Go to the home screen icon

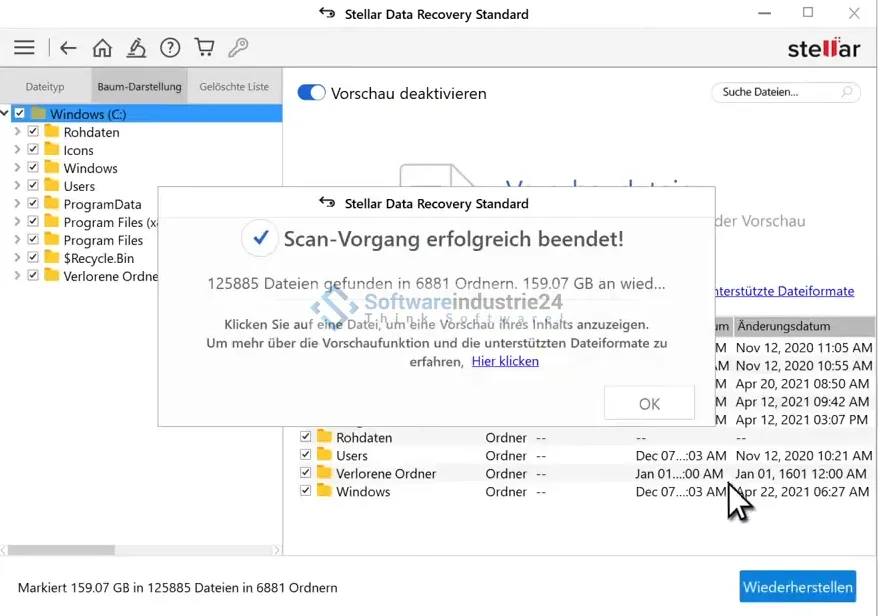pos(102,48)
